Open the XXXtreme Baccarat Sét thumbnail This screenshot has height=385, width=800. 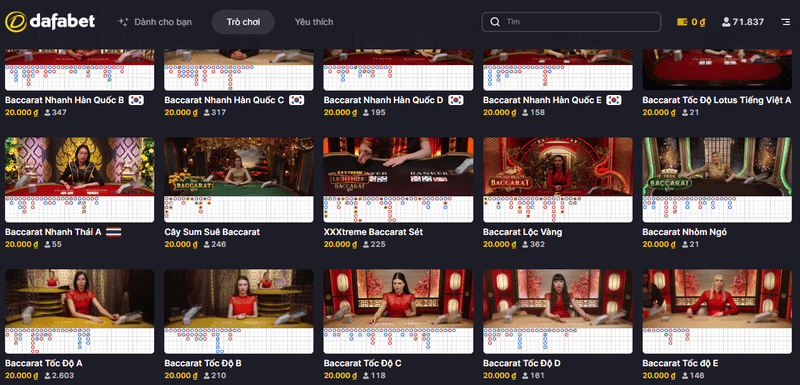pyautogui.click(x=398, y=167)
